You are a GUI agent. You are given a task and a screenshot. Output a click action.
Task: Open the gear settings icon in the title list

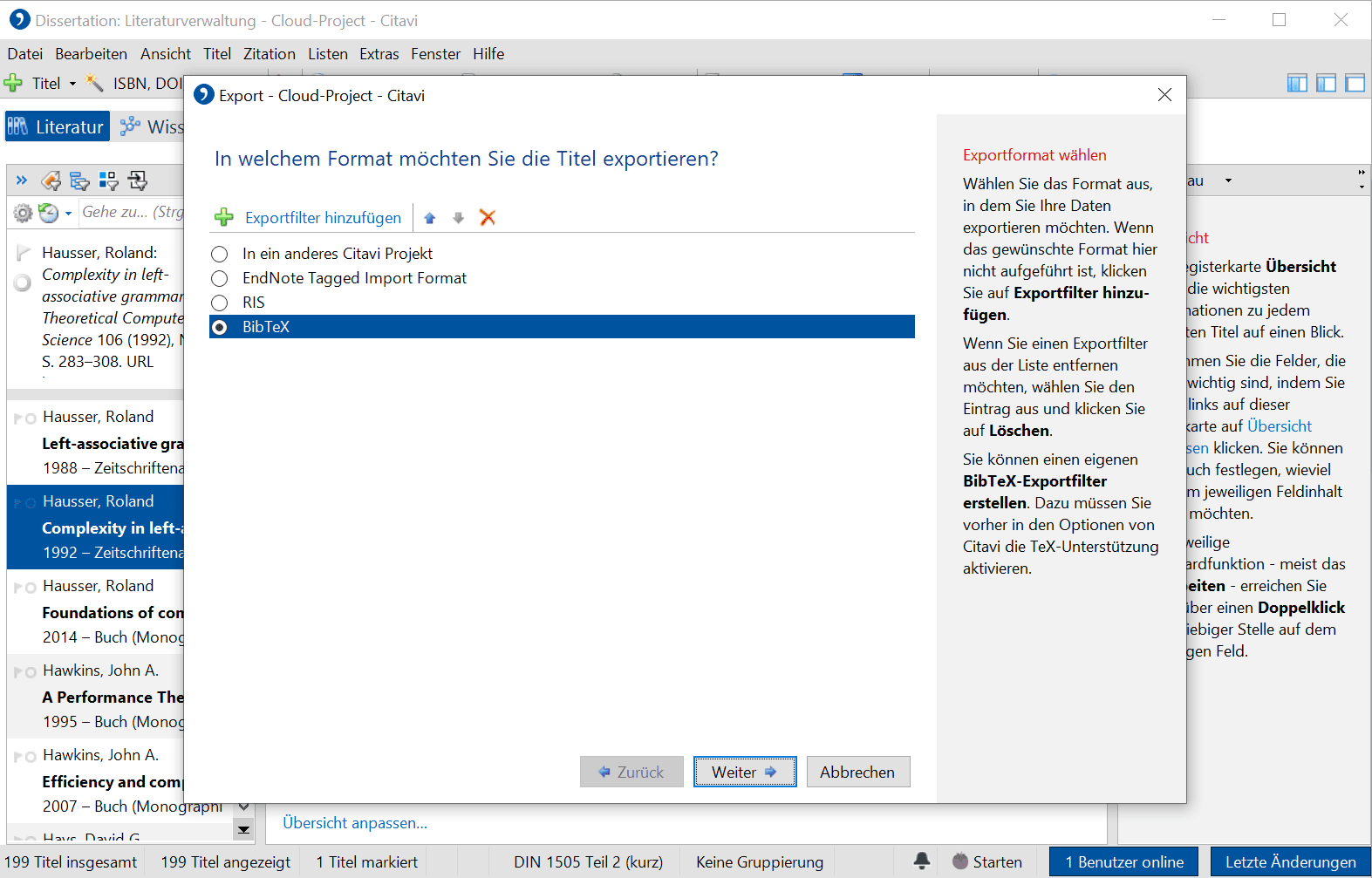pos(23,213)
